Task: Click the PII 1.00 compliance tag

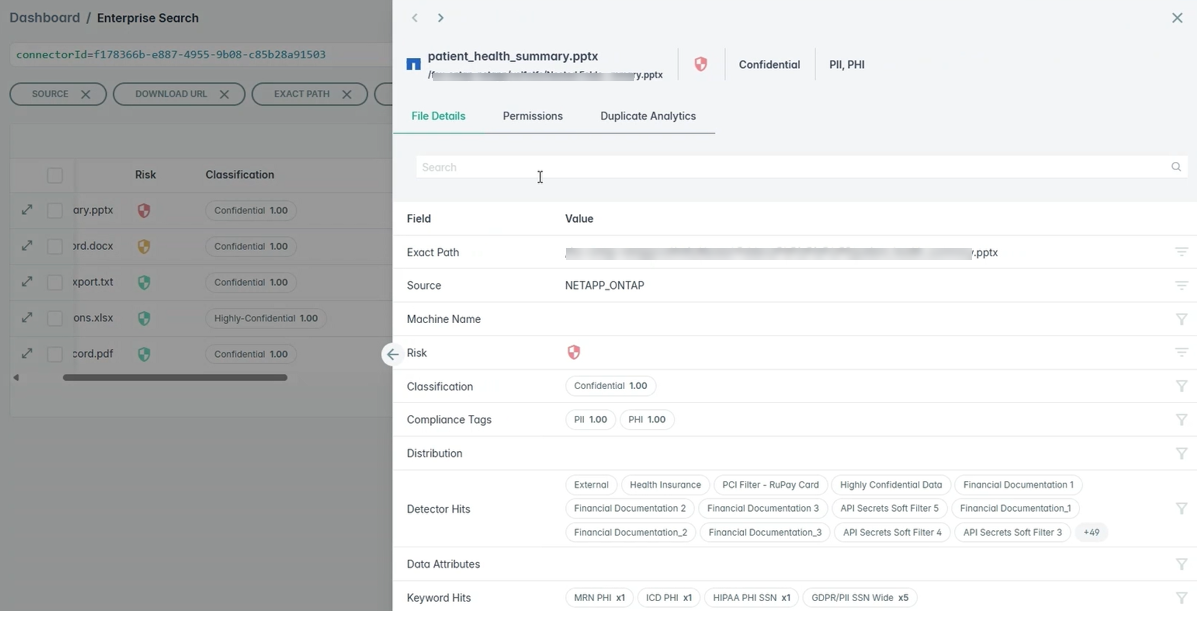Action: pos(590,420)
